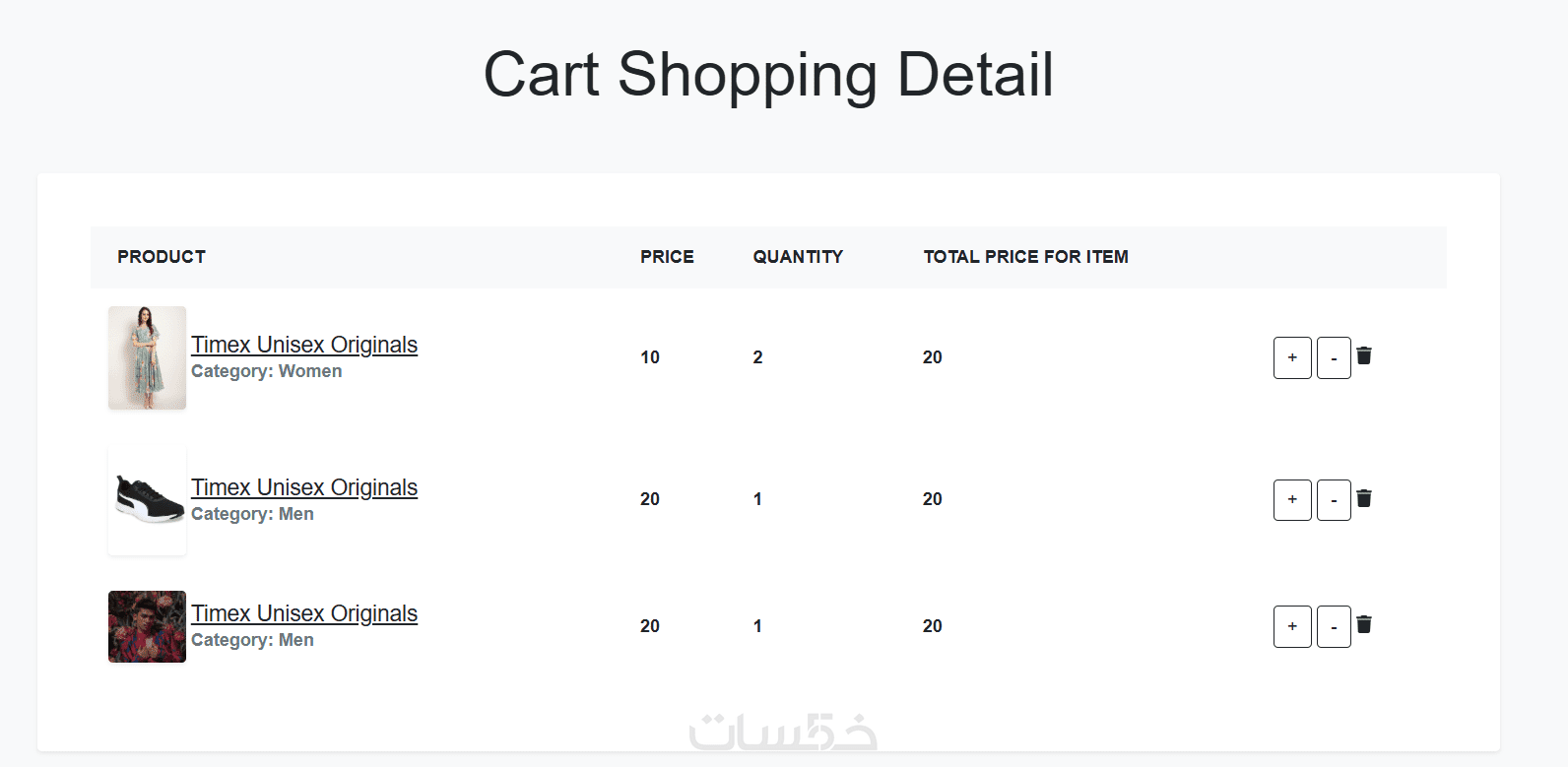Click the TOTAL PRICE FOR ITEM header
Viewport: 1568px width, 767px height.
coord(1025,257)
